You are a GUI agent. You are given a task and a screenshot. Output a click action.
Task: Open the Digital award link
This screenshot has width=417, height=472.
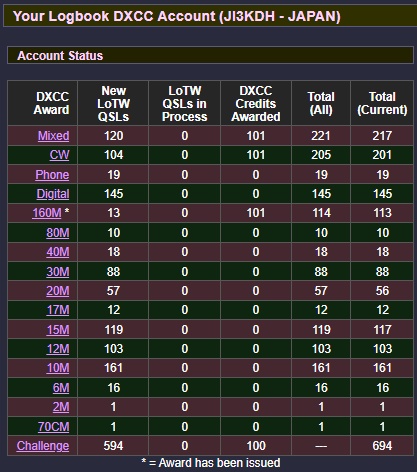pyautogui.click(x=53, y=194)
